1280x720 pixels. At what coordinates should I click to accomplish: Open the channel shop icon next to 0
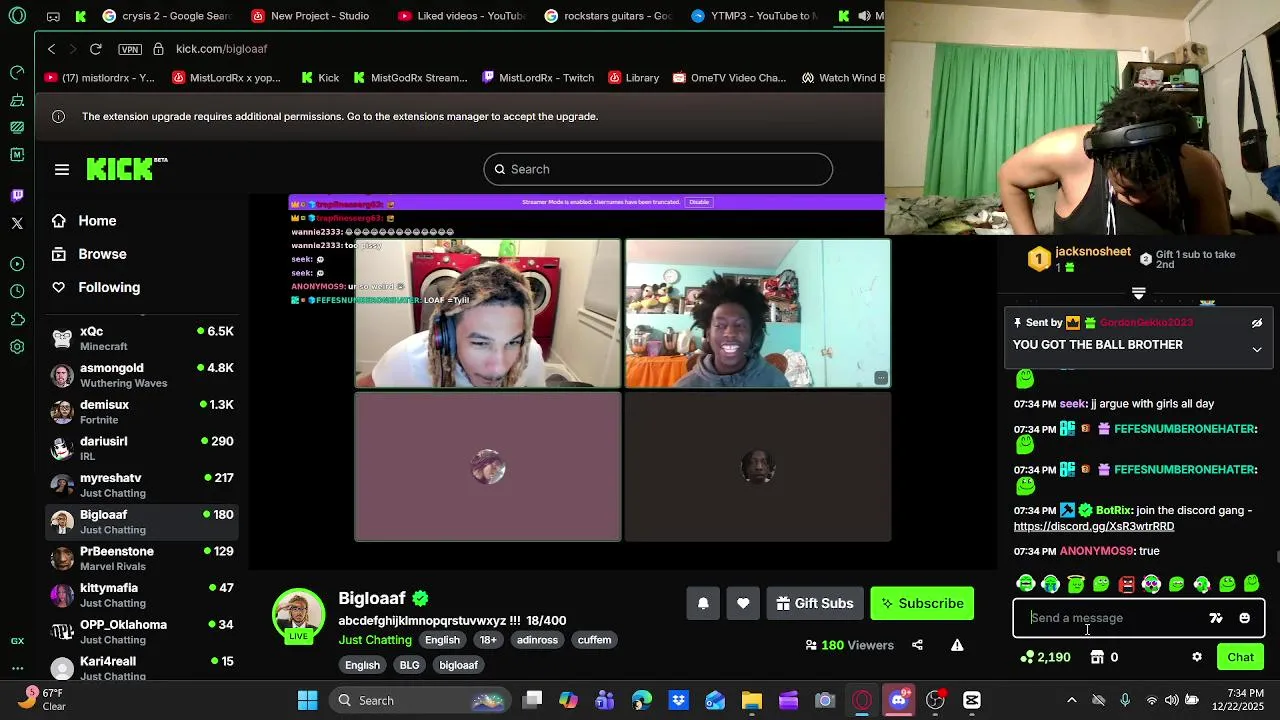tap(1097, 657)
